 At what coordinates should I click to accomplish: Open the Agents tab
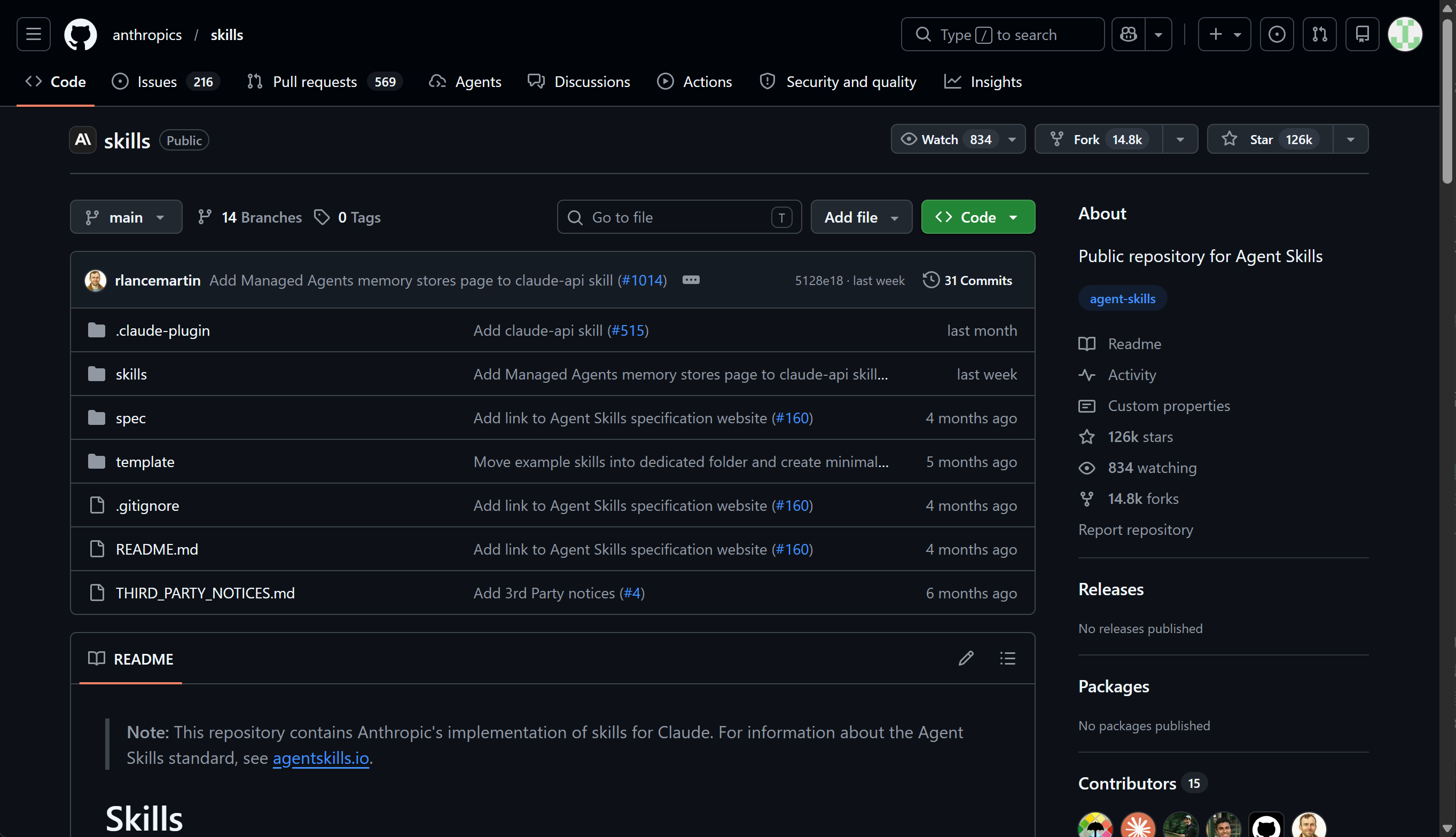click(x=466, y=82)
